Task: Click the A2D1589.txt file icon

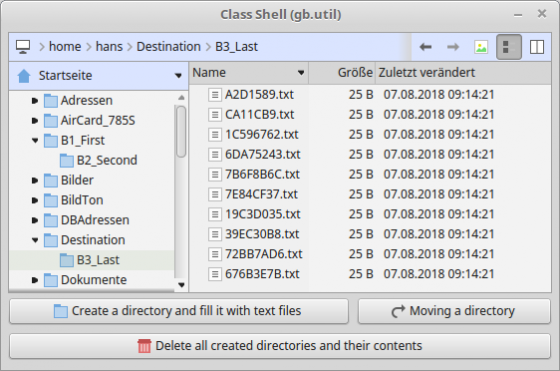Action: pos(215,95)
